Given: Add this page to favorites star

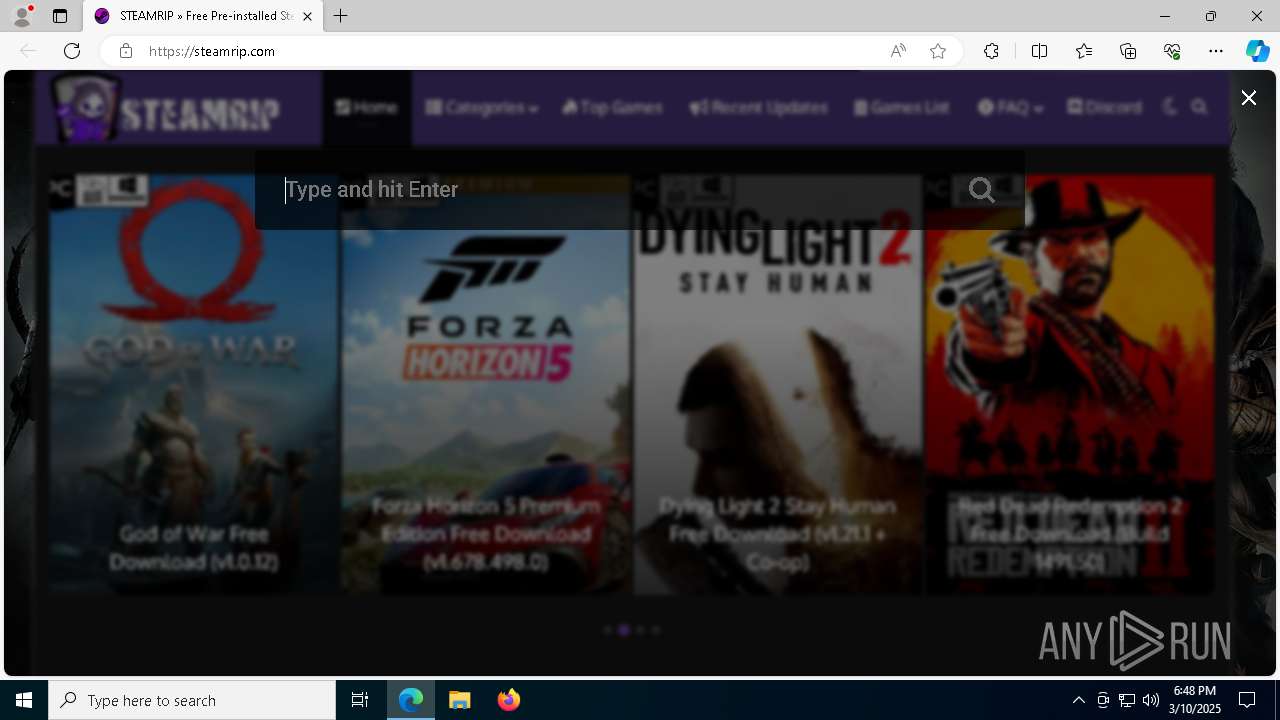Looking at the screenshot, I should (938, 51).
